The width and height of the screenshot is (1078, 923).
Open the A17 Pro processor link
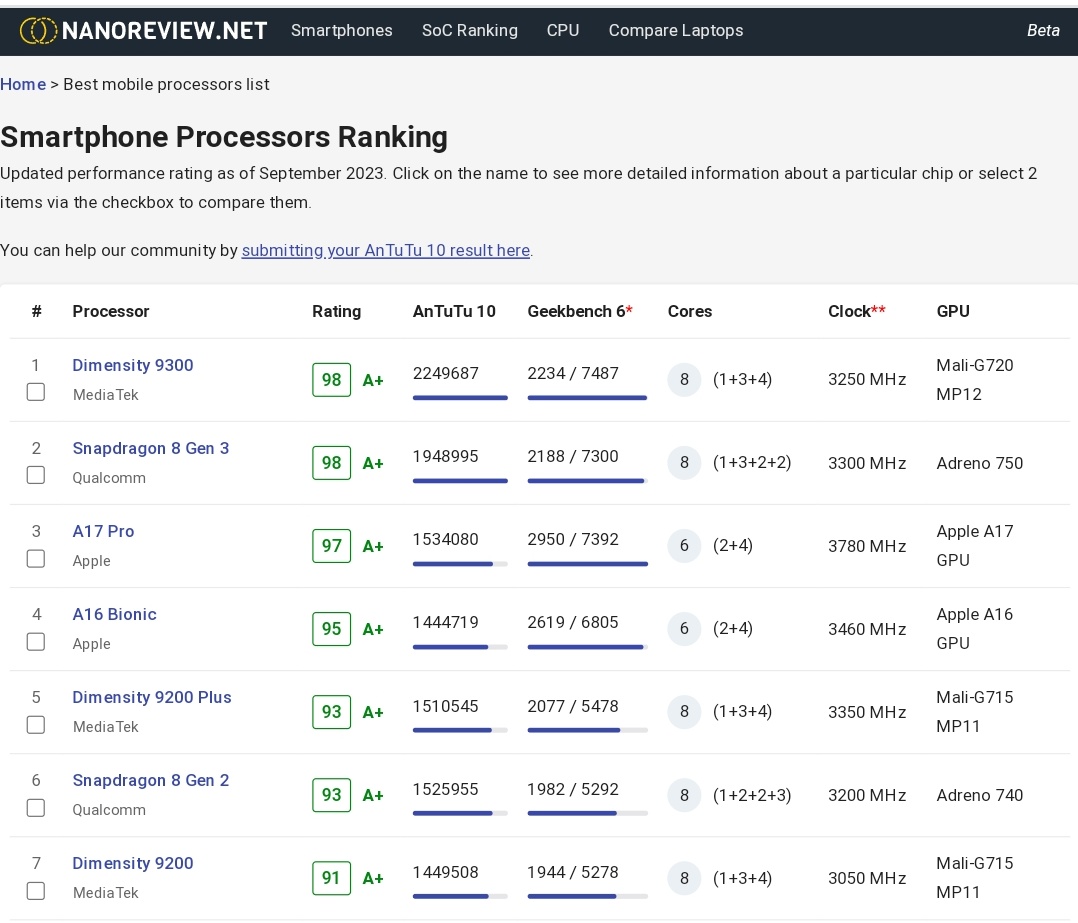103,531
